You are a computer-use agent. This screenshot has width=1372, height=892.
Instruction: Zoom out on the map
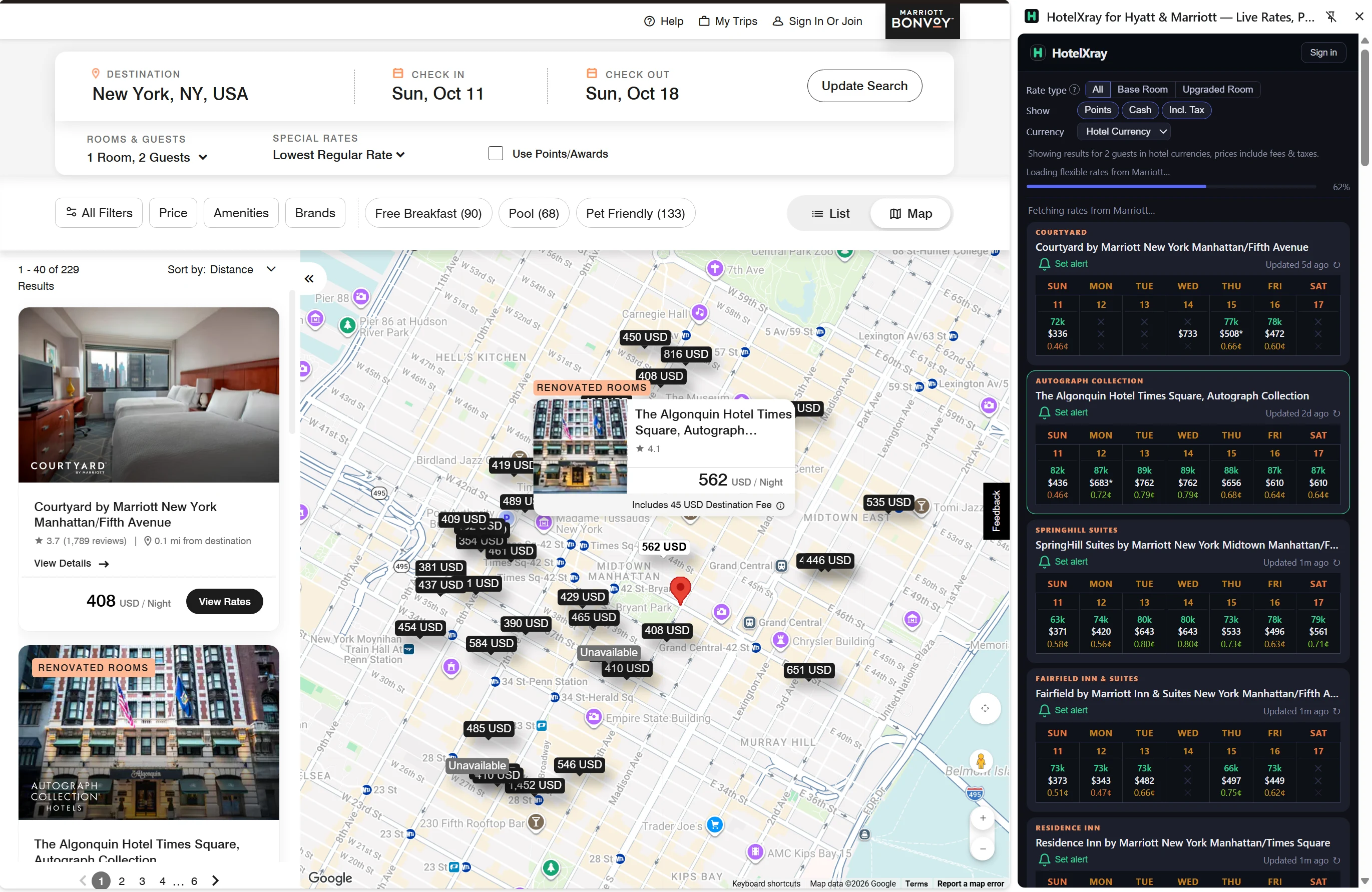[983, 849]
